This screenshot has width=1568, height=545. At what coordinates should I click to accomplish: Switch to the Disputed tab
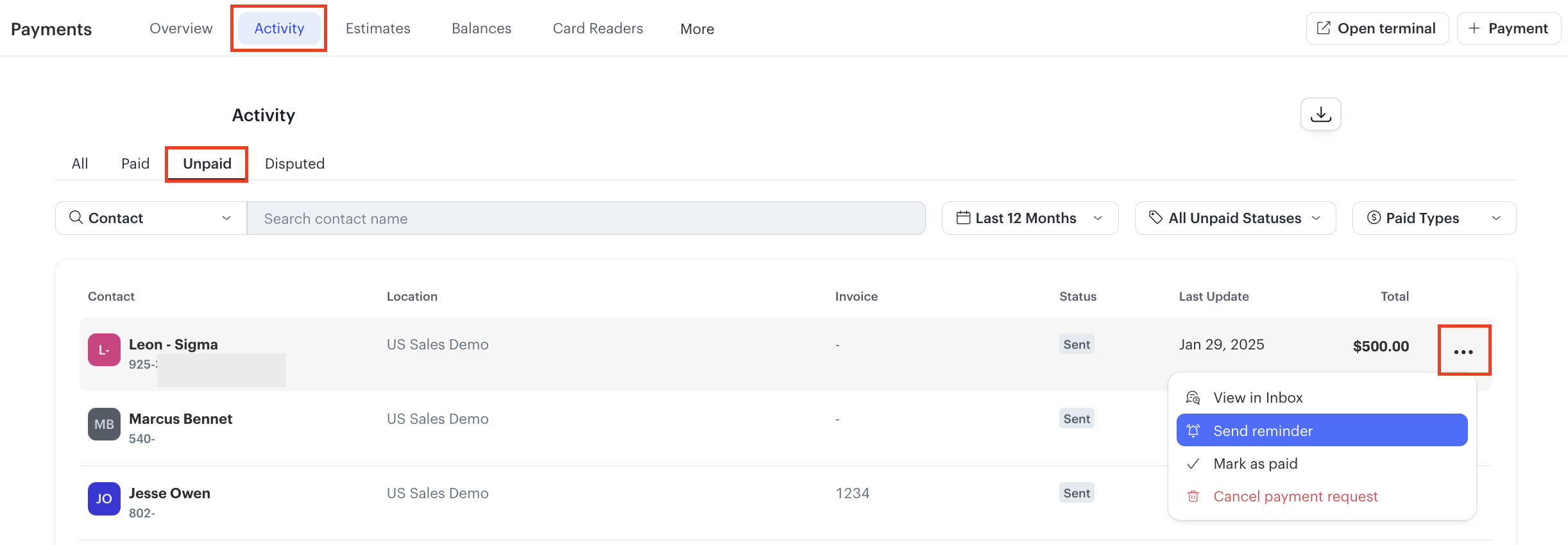click(294, 163)
